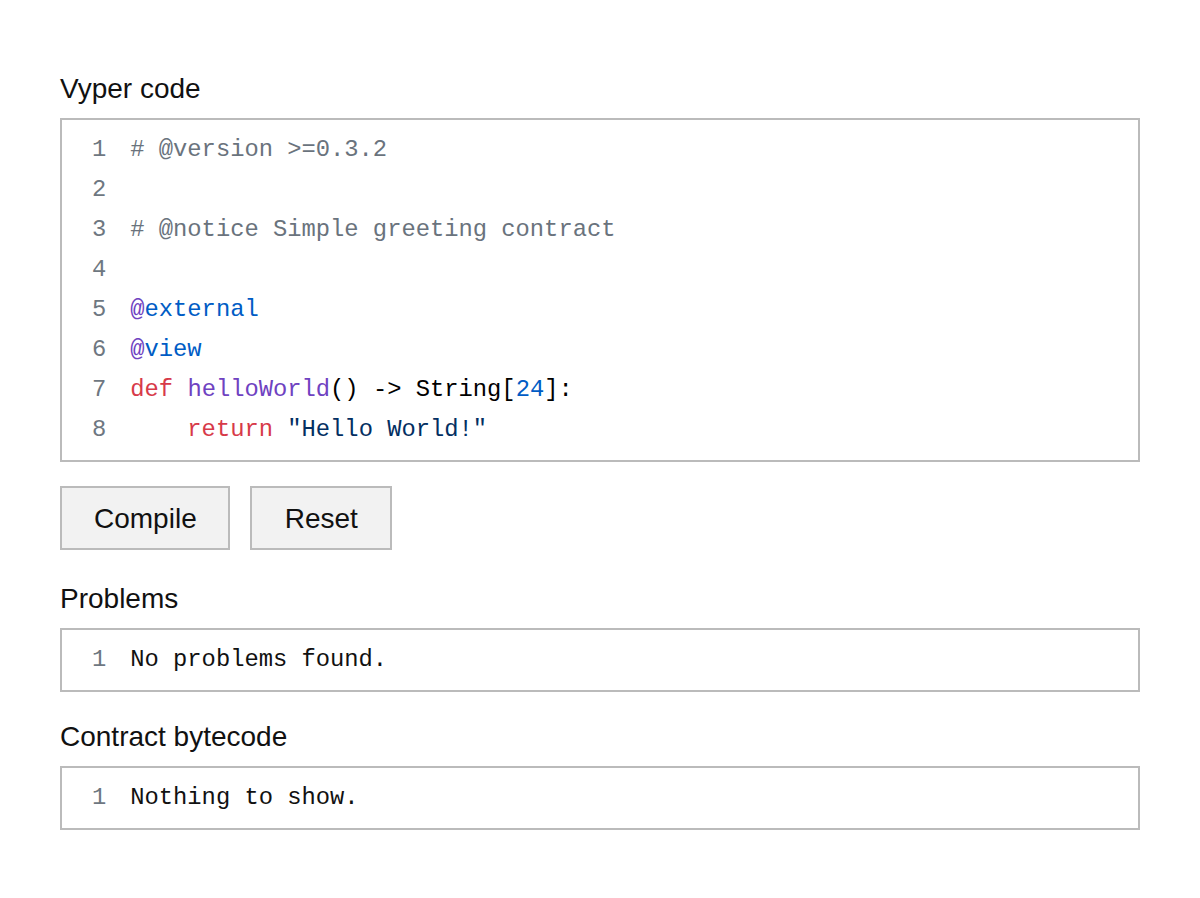Click the 'Contract bytecode' heading
Viewport: 1200px width, 898px height.
[173, 737]
